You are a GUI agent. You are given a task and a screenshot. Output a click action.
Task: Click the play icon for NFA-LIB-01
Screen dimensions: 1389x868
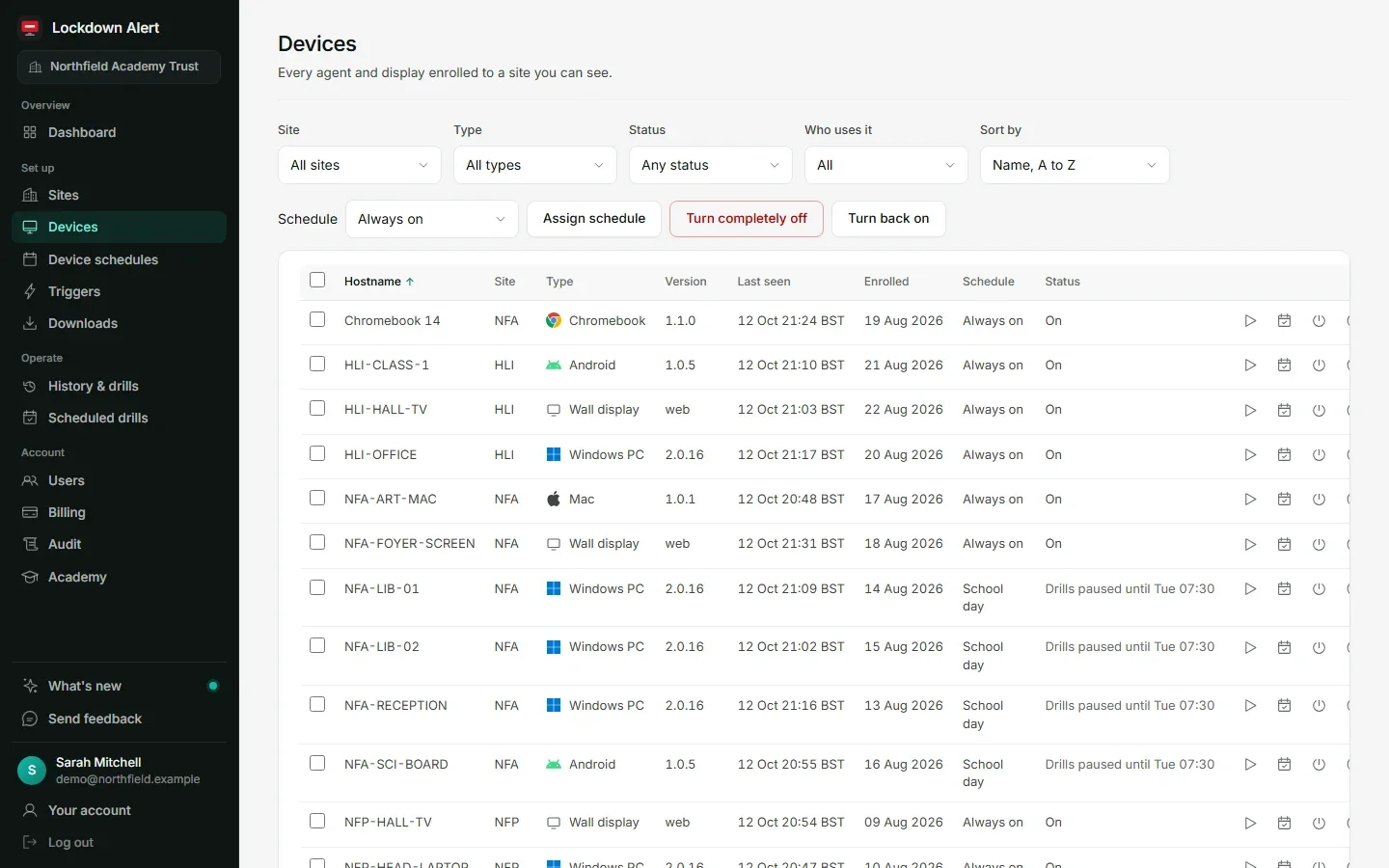click(1250, 589)
